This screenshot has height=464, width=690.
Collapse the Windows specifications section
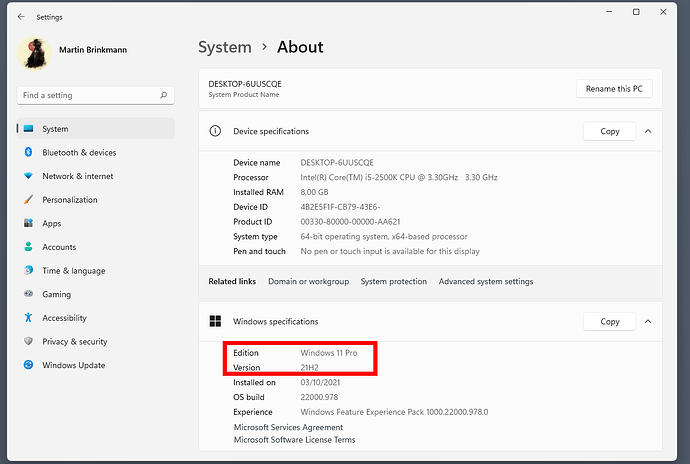[648, 321]
